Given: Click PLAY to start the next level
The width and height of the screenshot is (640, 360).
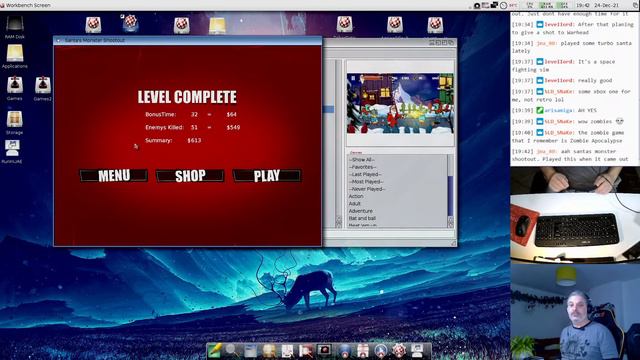Looking at the screenshot, I should [x=267, y=176].
